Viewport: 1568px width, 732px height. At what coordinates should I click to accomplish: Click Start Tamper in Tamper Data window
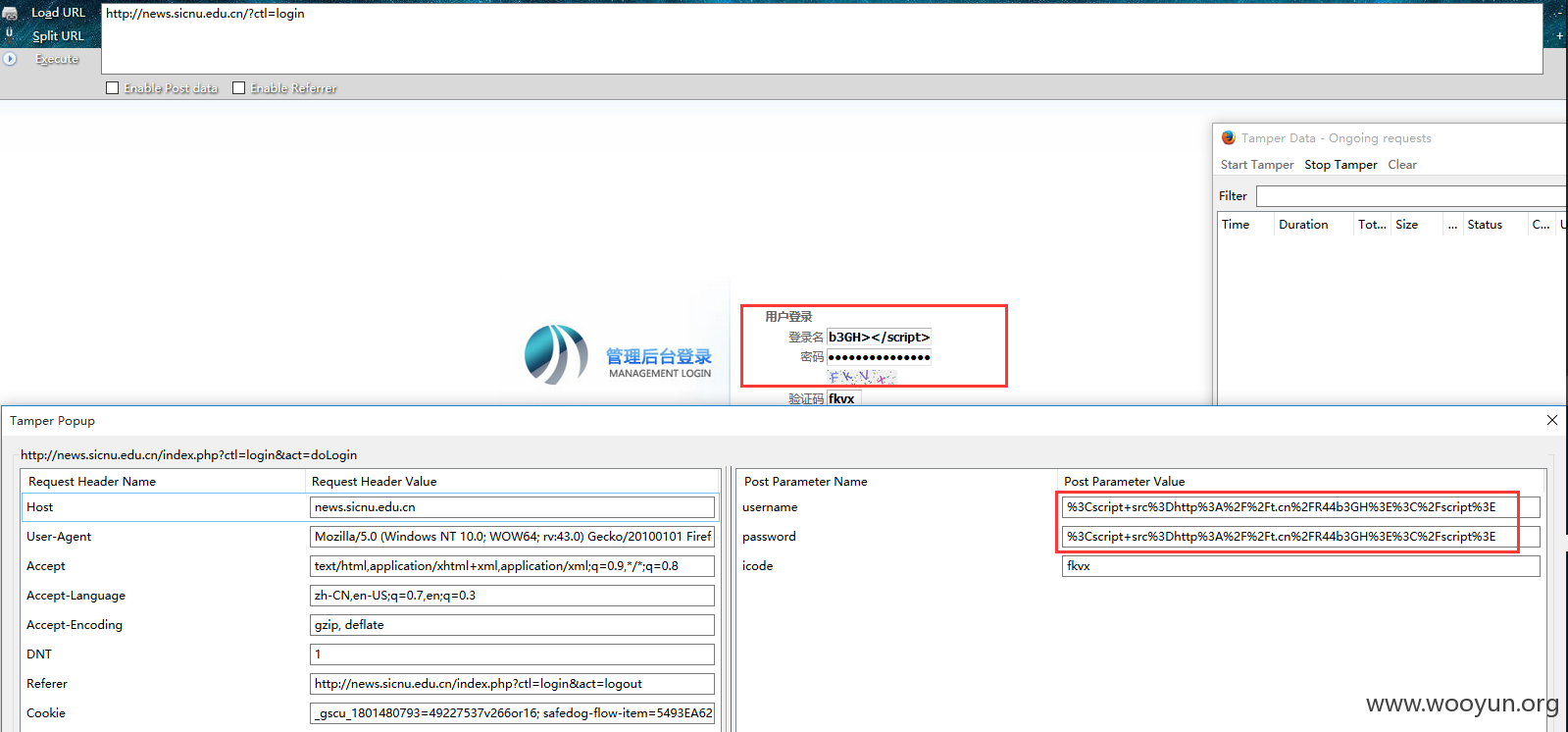1256,165
